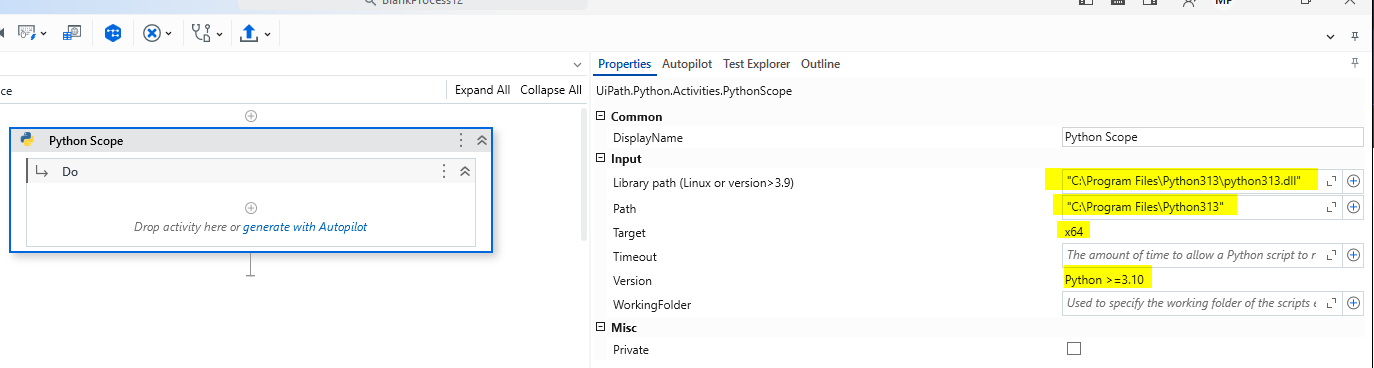This screenshot has width=1374, height=368.
Task: Open expression editor for Library path
Action: pyautogui.click(x=1331, y=181)
